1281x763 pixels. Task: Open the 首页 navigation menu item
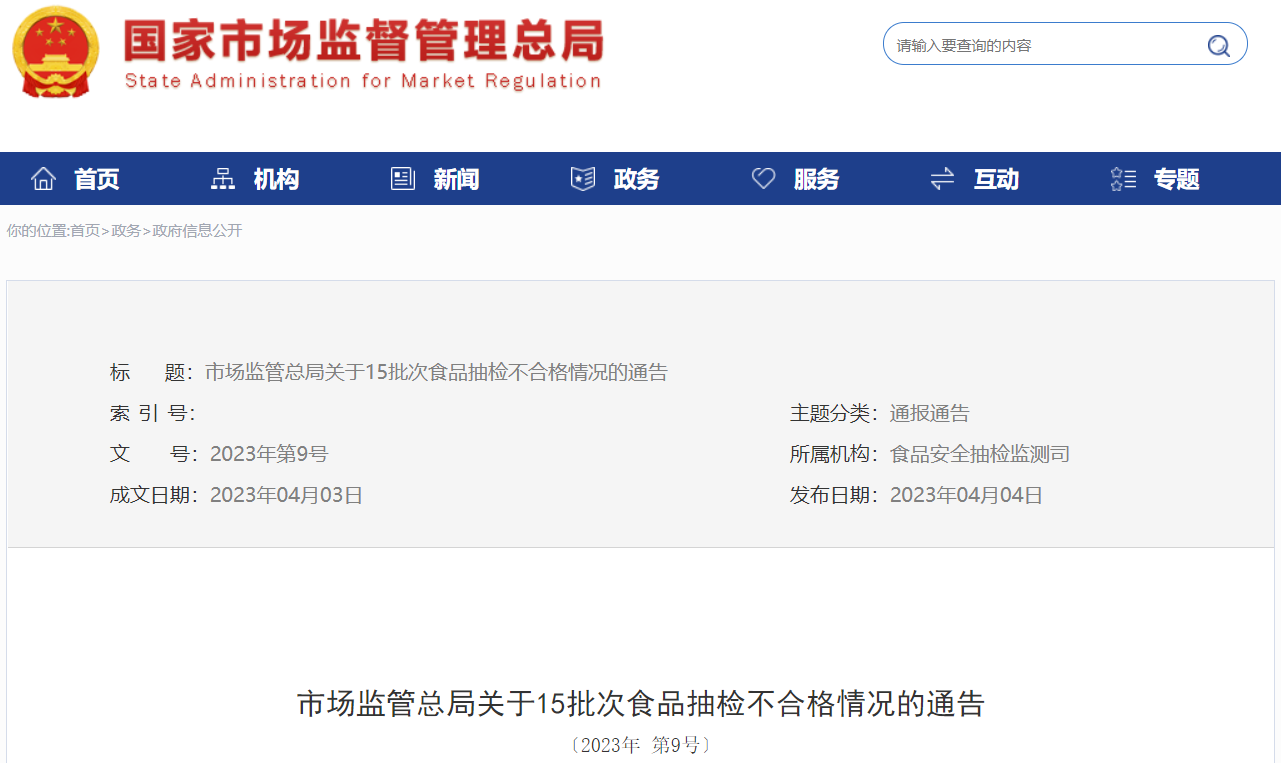click(97, 179)
